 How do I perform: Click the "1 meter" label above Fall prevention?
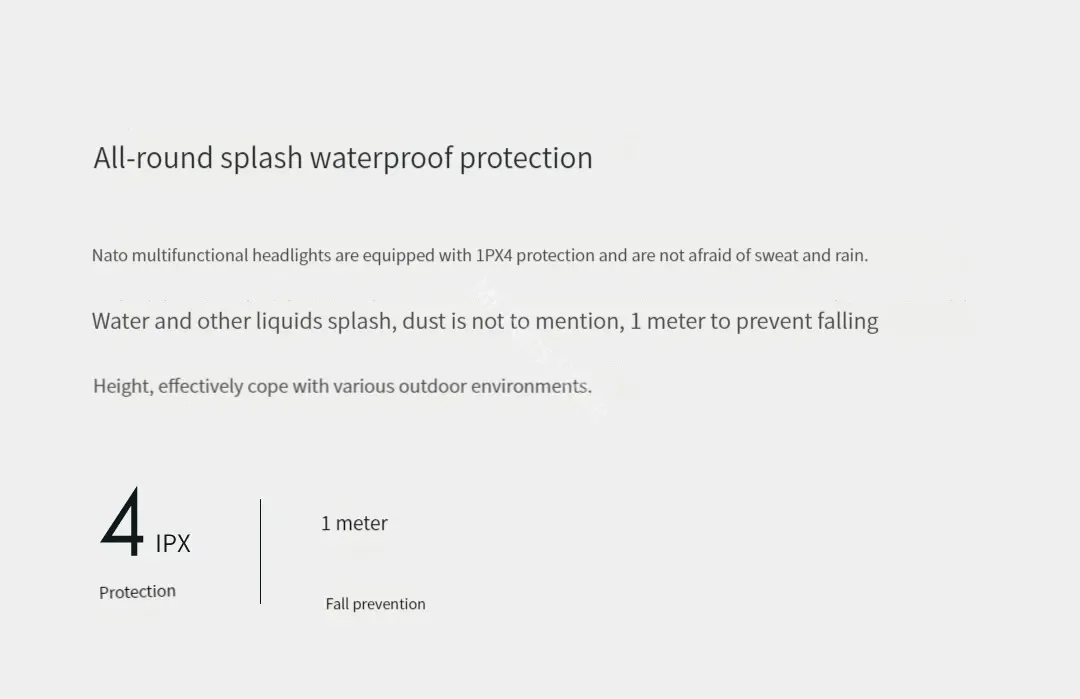point(354,523)
